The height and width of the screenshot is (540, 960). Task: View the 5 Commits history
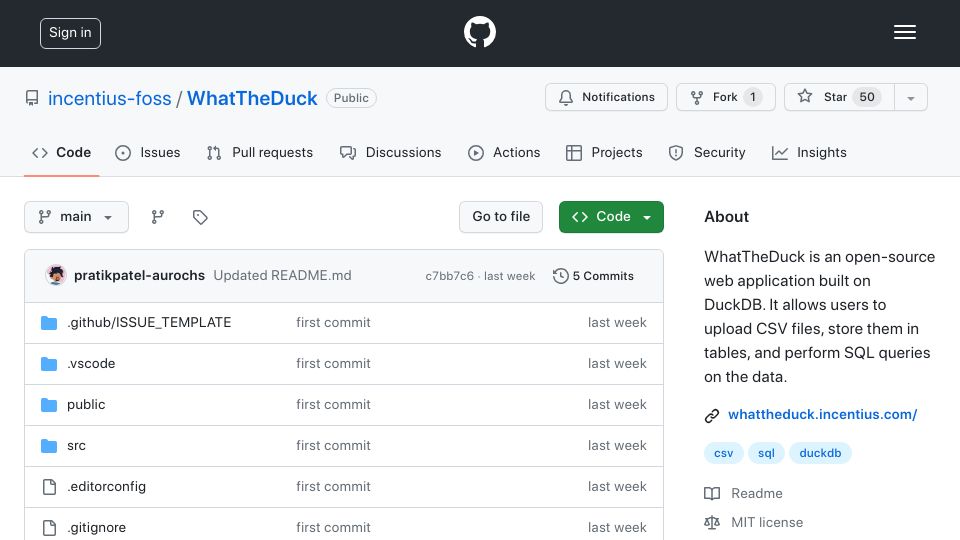[x=593, y=276]
